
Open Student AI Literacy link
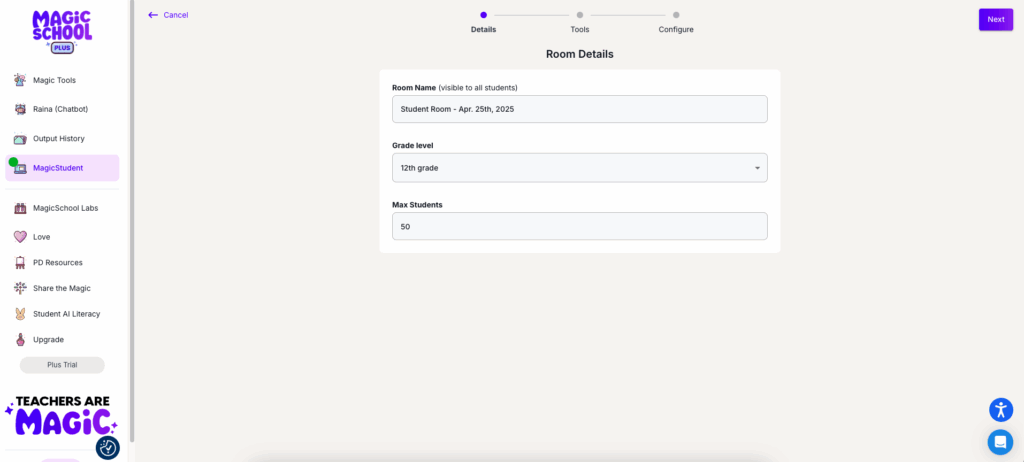coord(62,314)
